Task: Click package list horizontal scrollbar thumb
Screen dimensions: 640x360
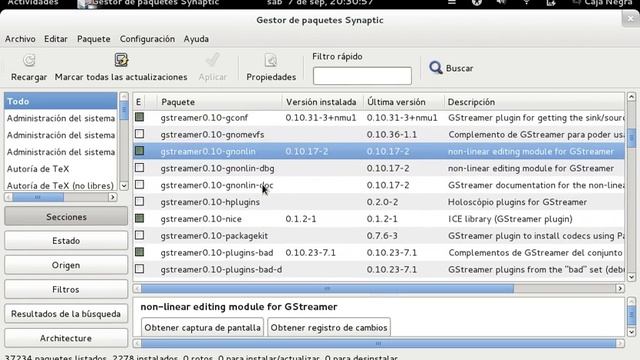Action: coord(327,289)
